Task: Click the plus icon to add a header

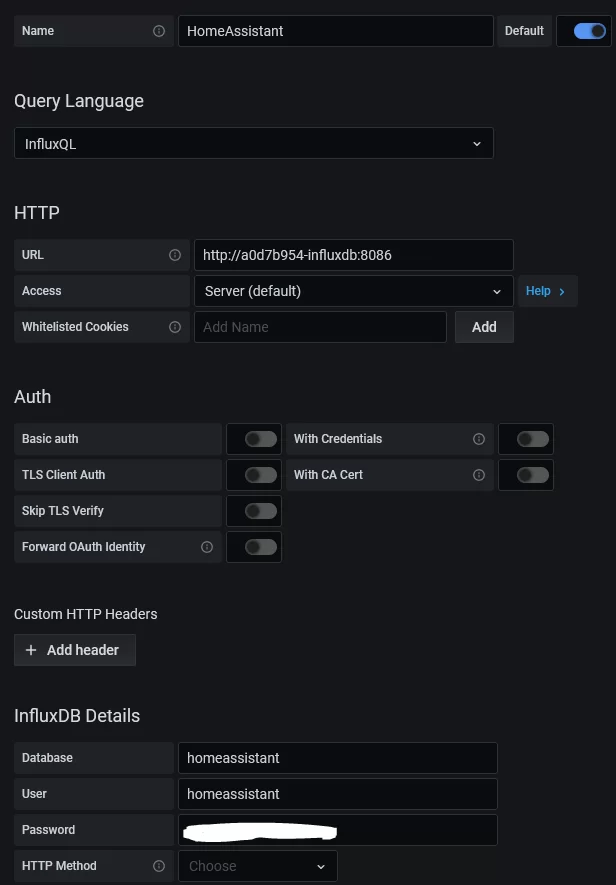Action: click(x=31, y=650)
